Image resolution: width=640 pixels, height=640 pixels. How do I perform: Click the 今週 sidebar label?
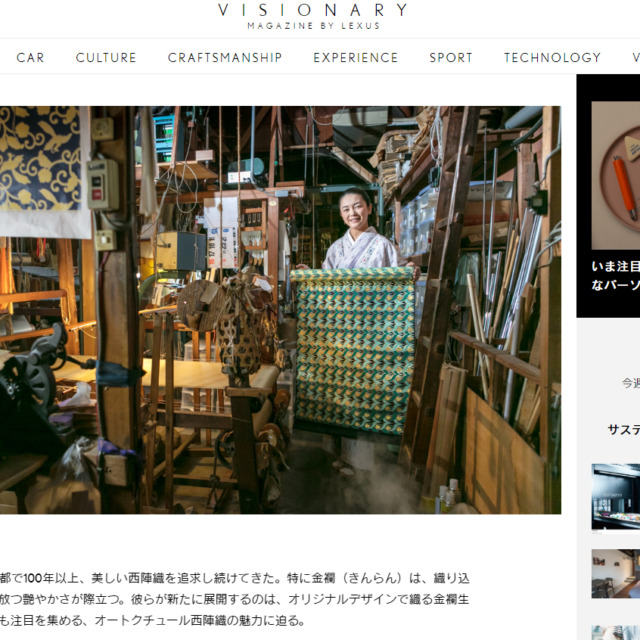[631, 383]
